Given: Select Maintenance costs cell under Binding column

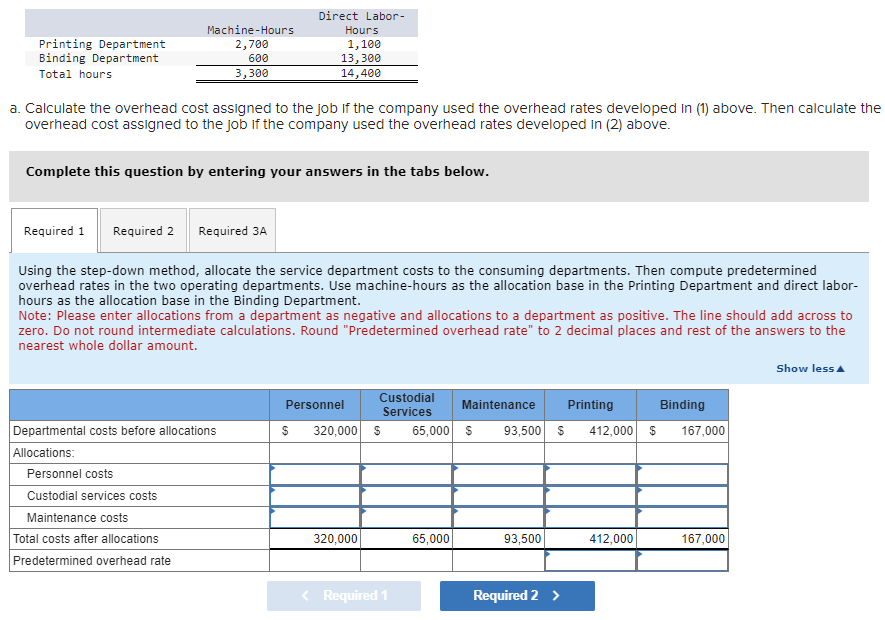Looking at the screenshot, I should [x=682, y=517].
